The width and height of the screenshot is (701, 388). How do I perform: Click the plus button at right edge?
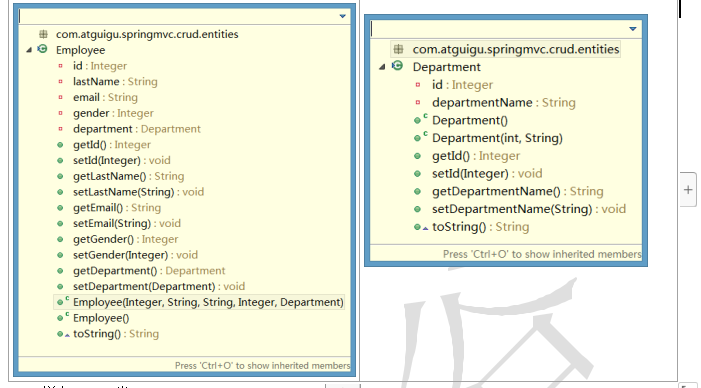(688, 190)
